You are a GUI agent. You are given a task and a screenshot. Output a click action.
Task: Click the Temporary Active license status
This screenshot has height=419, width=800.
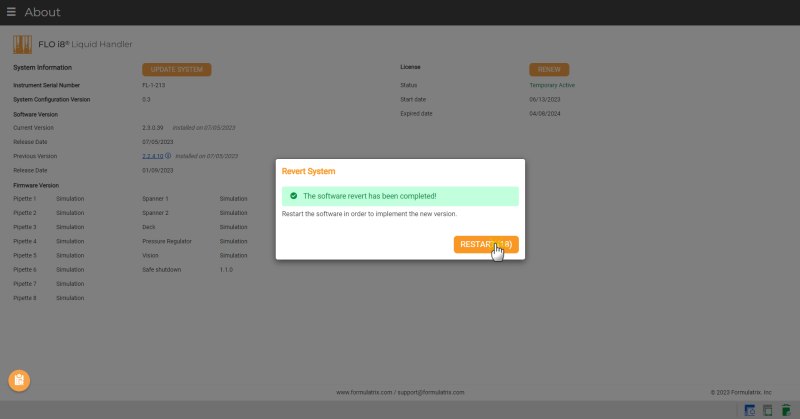pyautogui.click(x=552, y=85)
